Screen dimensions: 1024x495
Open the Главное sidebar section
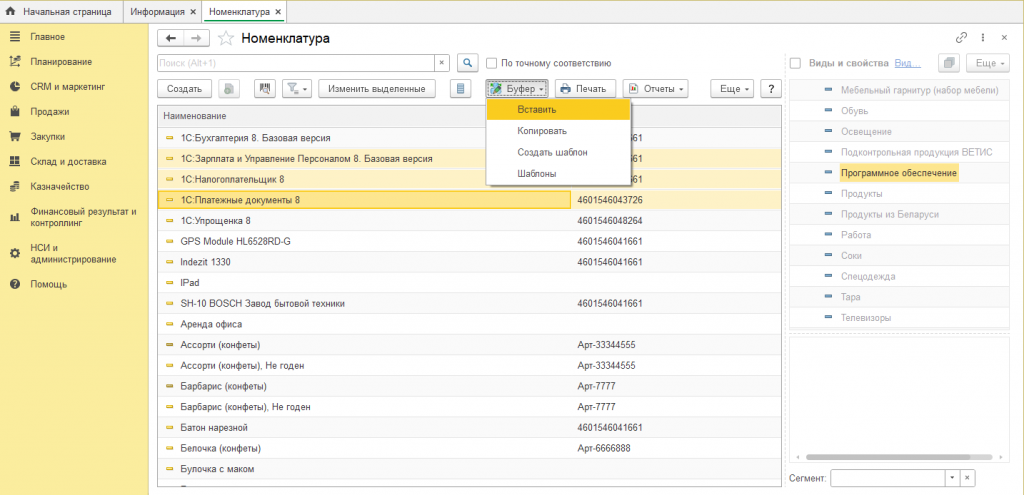click(46, 37)
